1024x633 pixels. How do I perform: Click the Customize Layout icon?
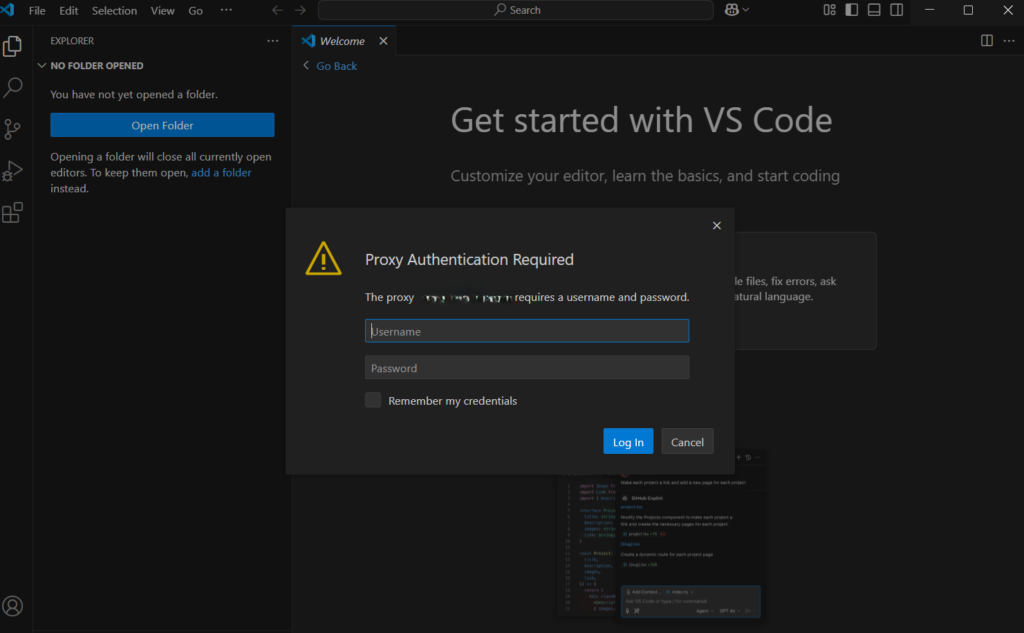click(830, 10)
